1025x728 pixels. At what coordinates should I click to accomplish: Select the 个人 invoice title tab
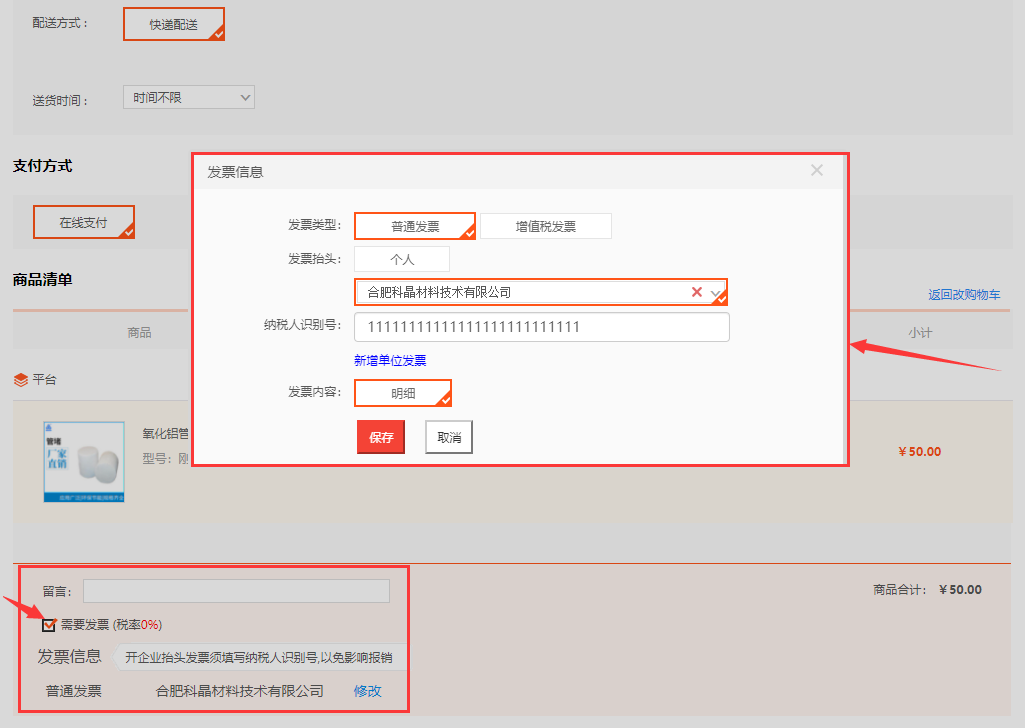(401, 258)
